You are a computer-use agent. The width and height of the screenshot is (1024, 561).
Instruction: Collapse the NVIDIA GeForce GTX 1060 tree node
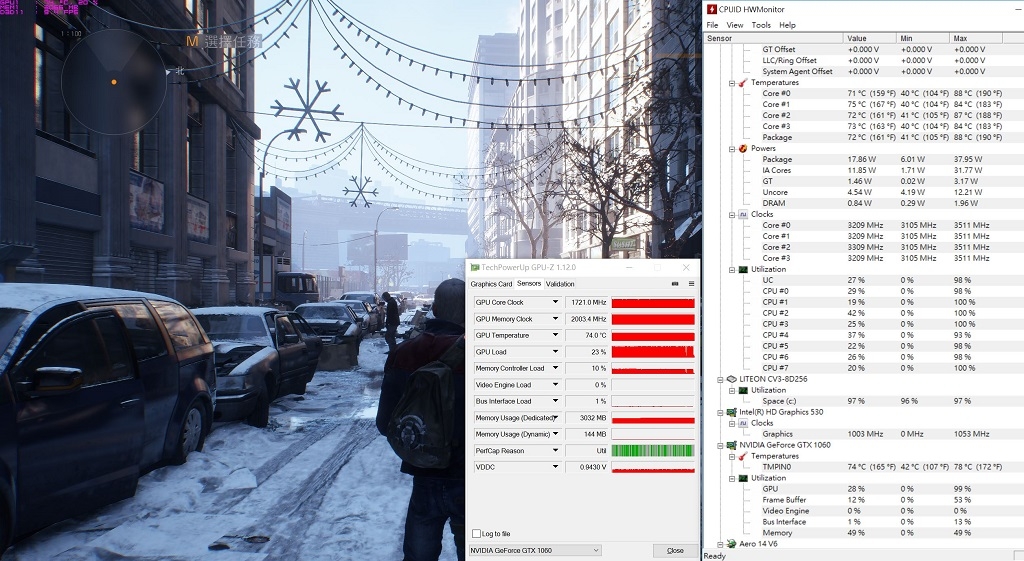(x=720, y=445)
